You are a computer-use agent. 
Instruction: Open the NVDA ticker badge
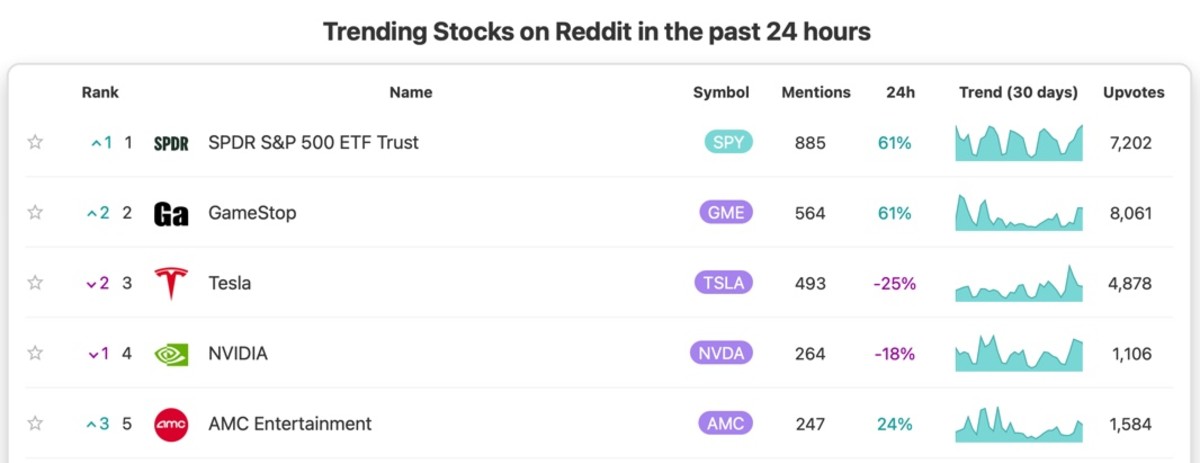coord(721,353)
